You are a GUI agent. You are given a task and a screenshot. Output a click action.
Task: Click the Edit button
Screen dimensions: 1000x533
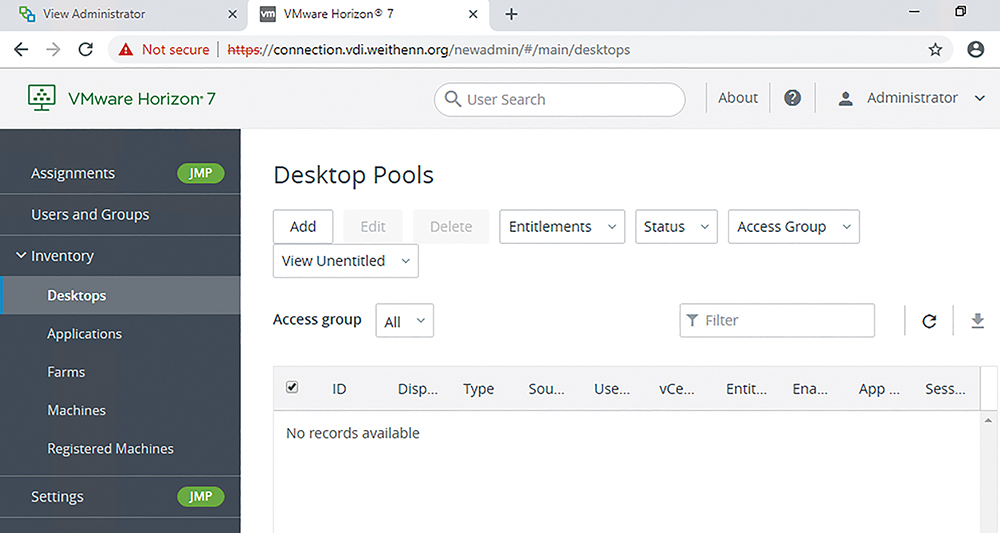[373, 226]
